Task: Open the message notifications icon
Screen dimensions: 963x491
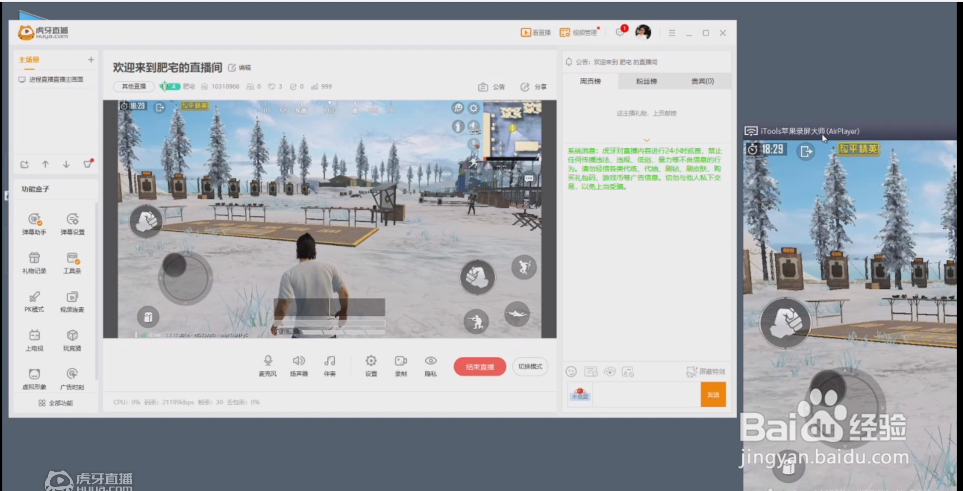Action: tap(620, 32)
